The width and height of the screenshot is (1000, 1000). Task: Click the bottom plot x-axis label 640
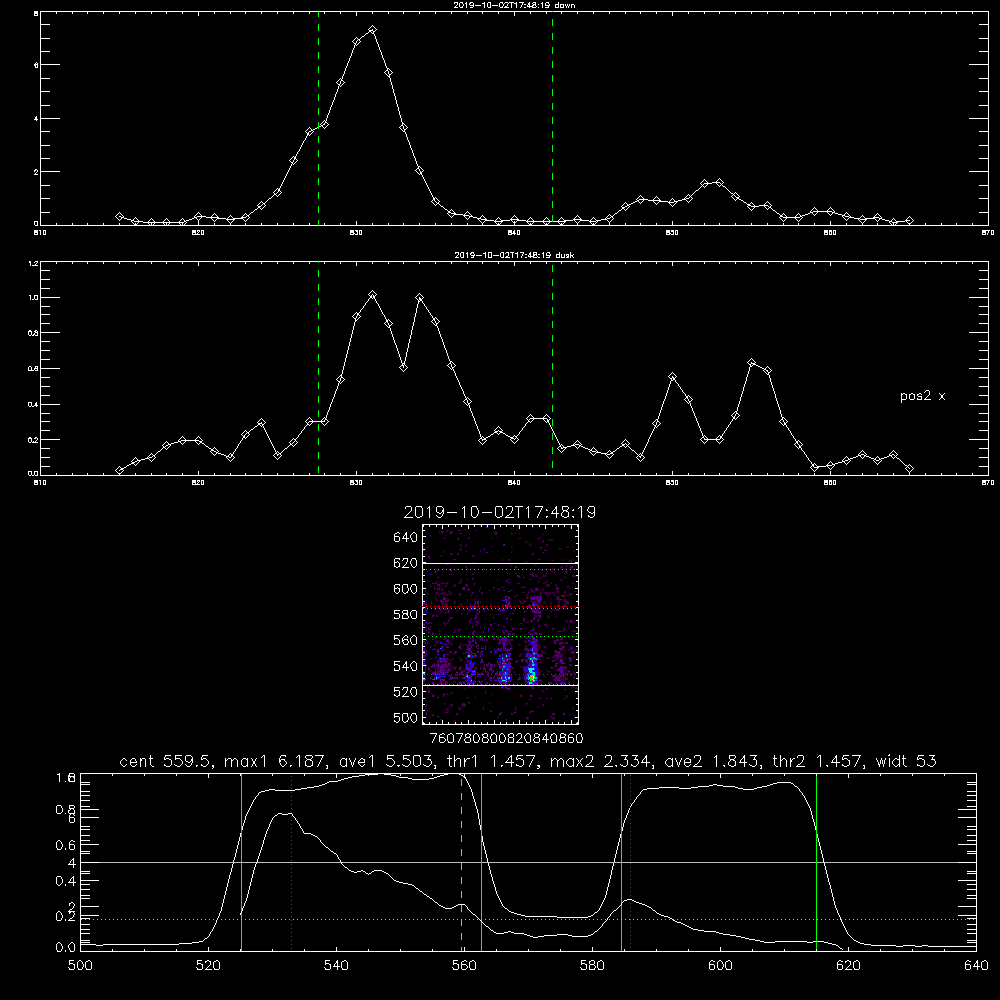click(x=976, y=966)
